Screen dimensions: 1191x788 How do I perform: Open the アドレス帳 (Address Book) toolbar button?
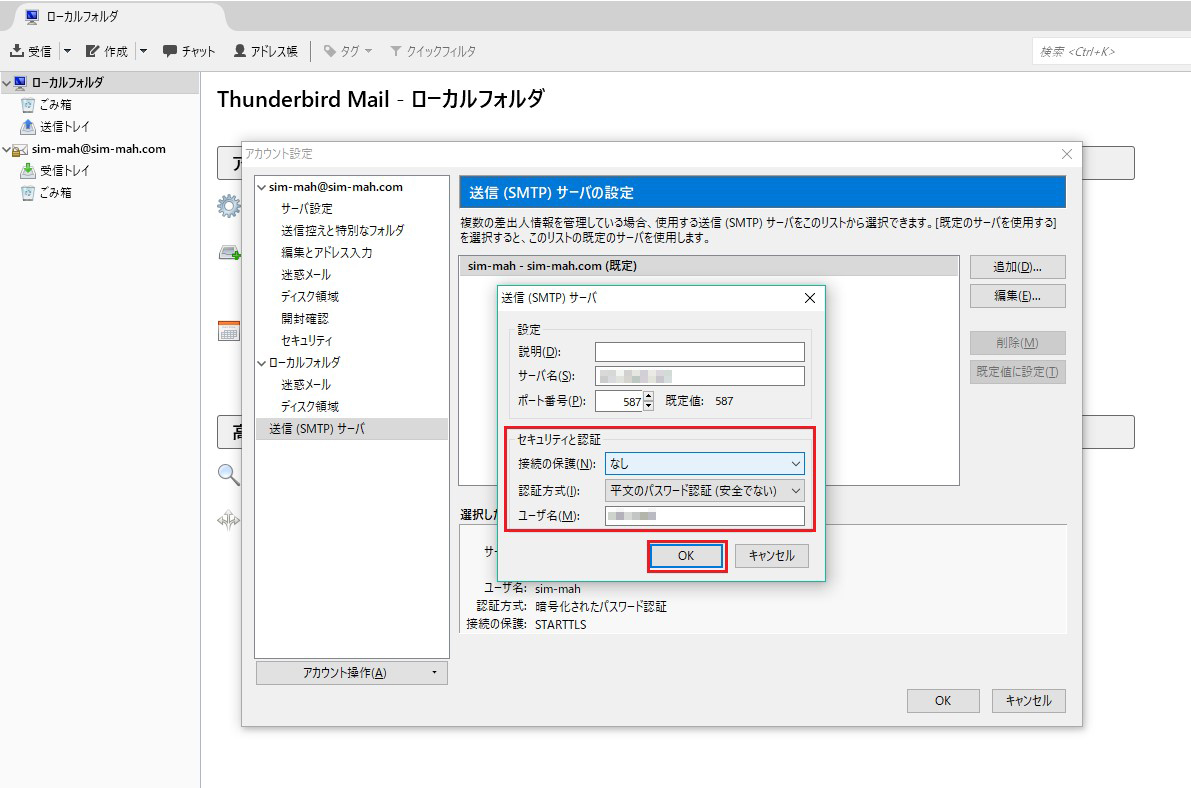tap(265, 51)
